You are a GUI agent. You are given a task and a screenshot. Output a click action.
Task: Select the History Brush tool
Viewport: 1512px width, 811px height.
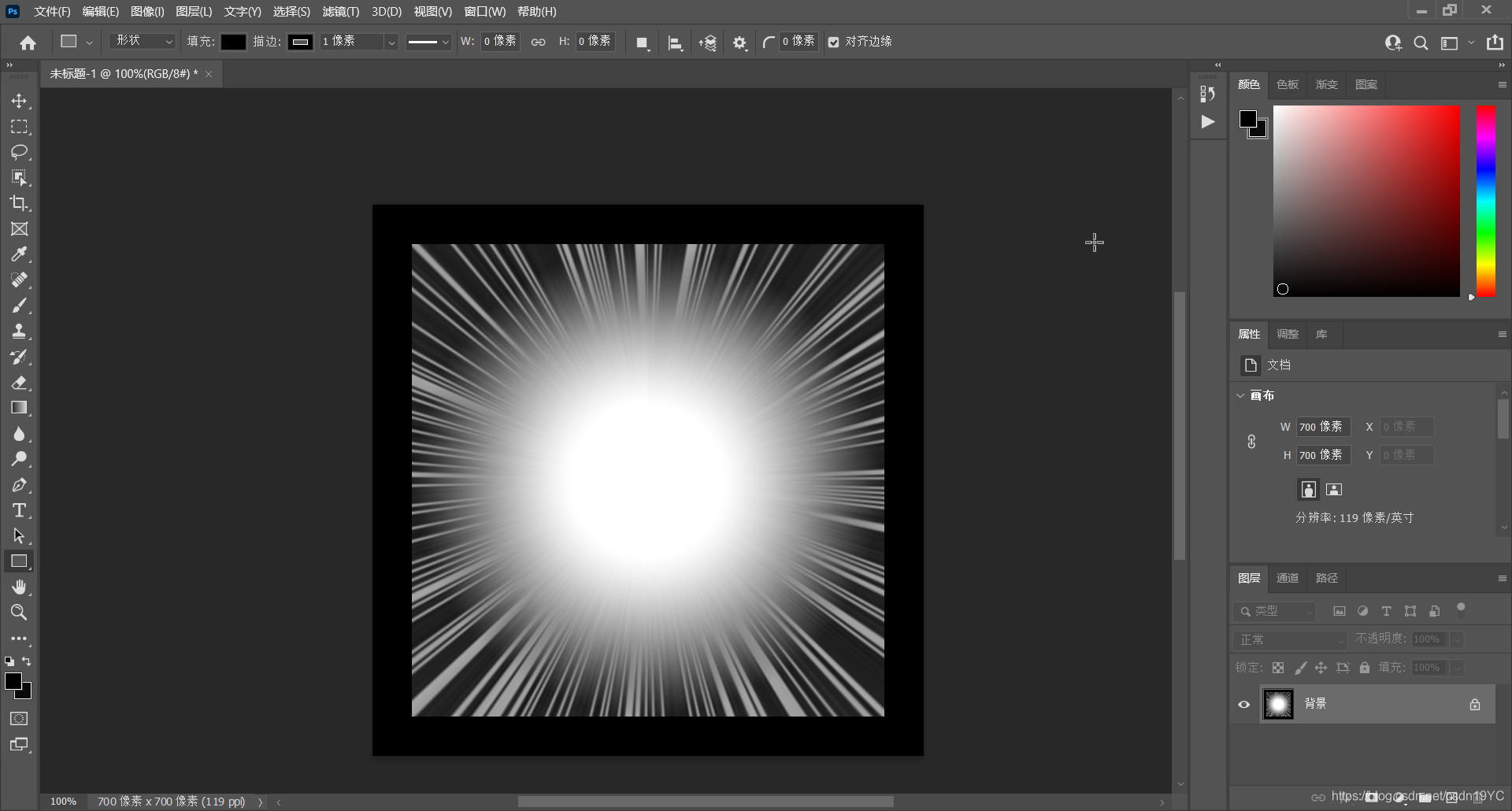point(19,357)
